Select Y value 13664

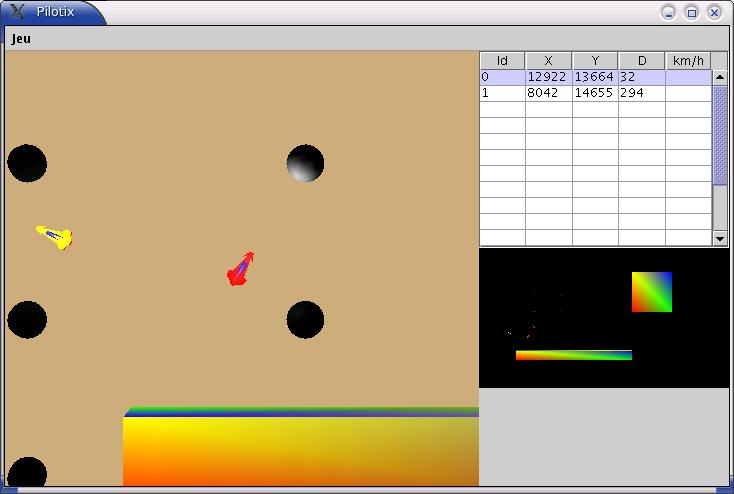point(595,77)
